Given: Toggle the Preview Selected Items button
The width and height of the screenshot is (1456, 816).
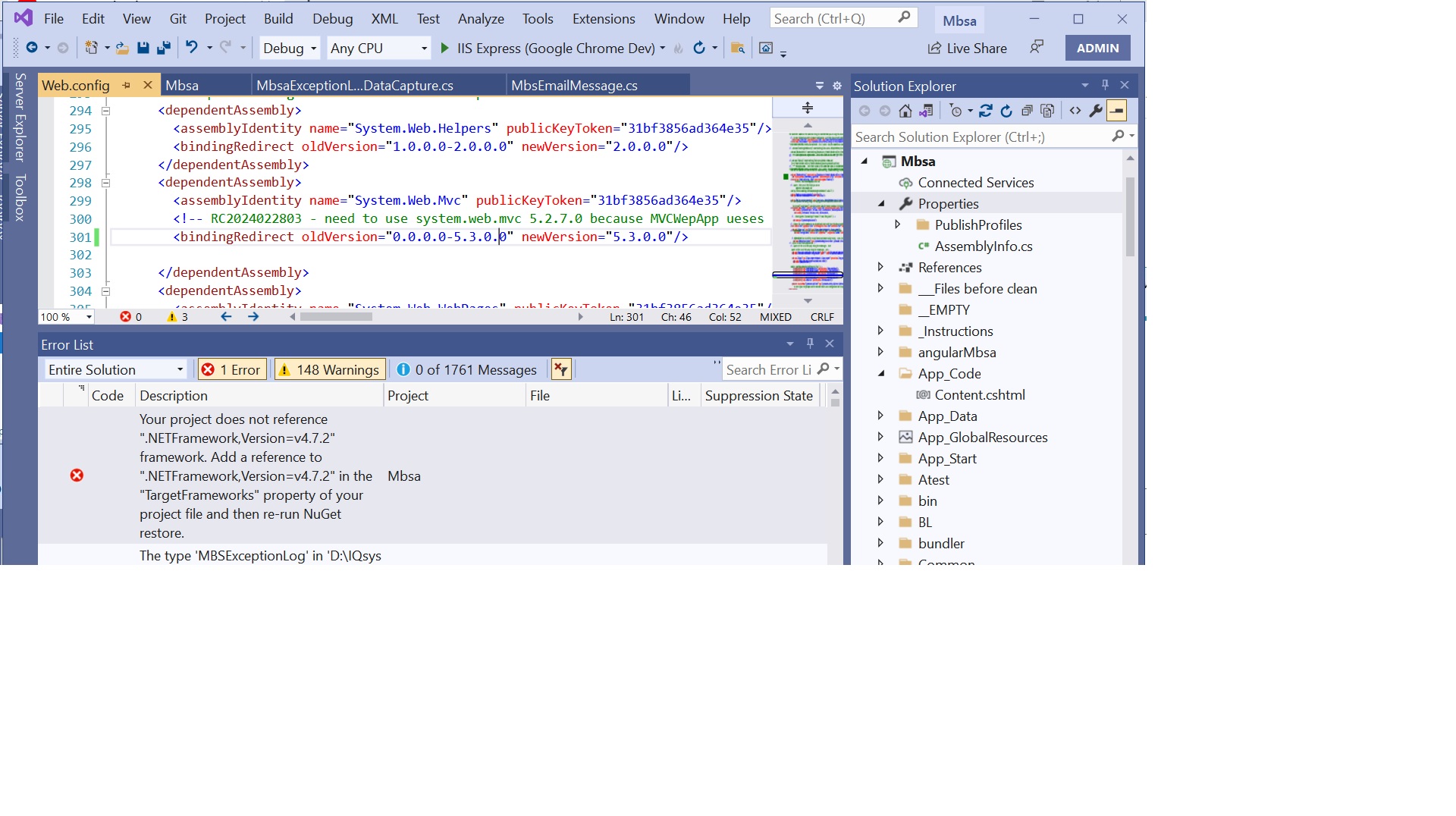Looking at the screenshot, I should 1116,111.
